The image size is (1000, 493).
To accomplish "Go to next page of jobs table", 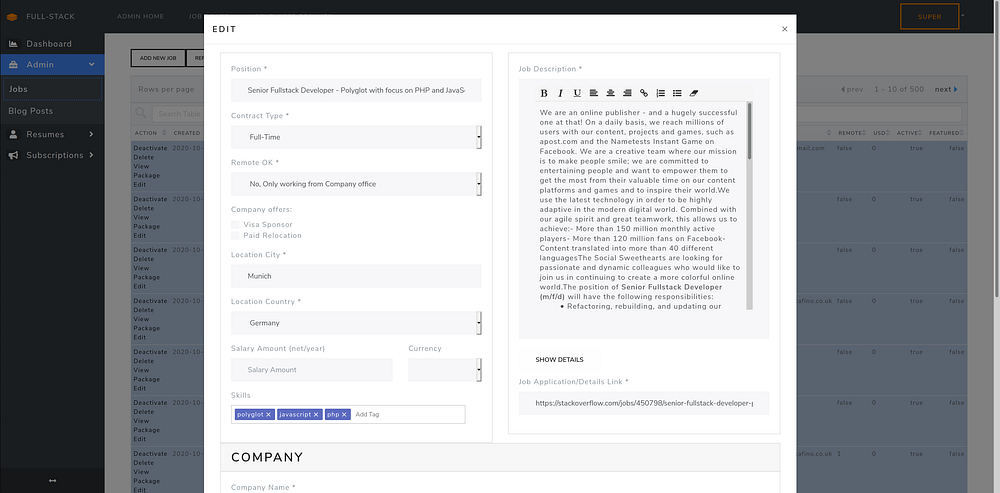I will tap(946, 89).
